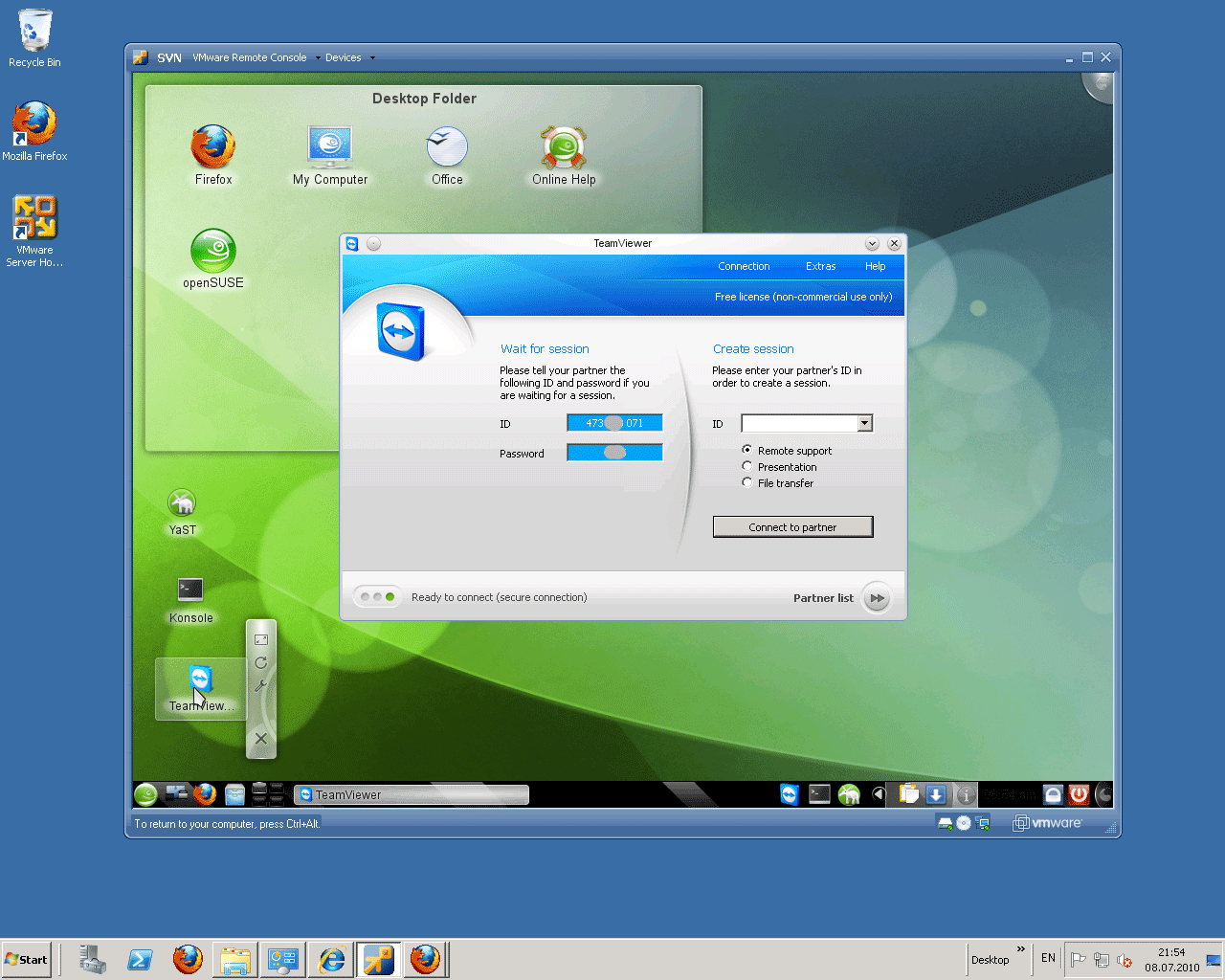Select the Remote support radio button

[747, 450]
